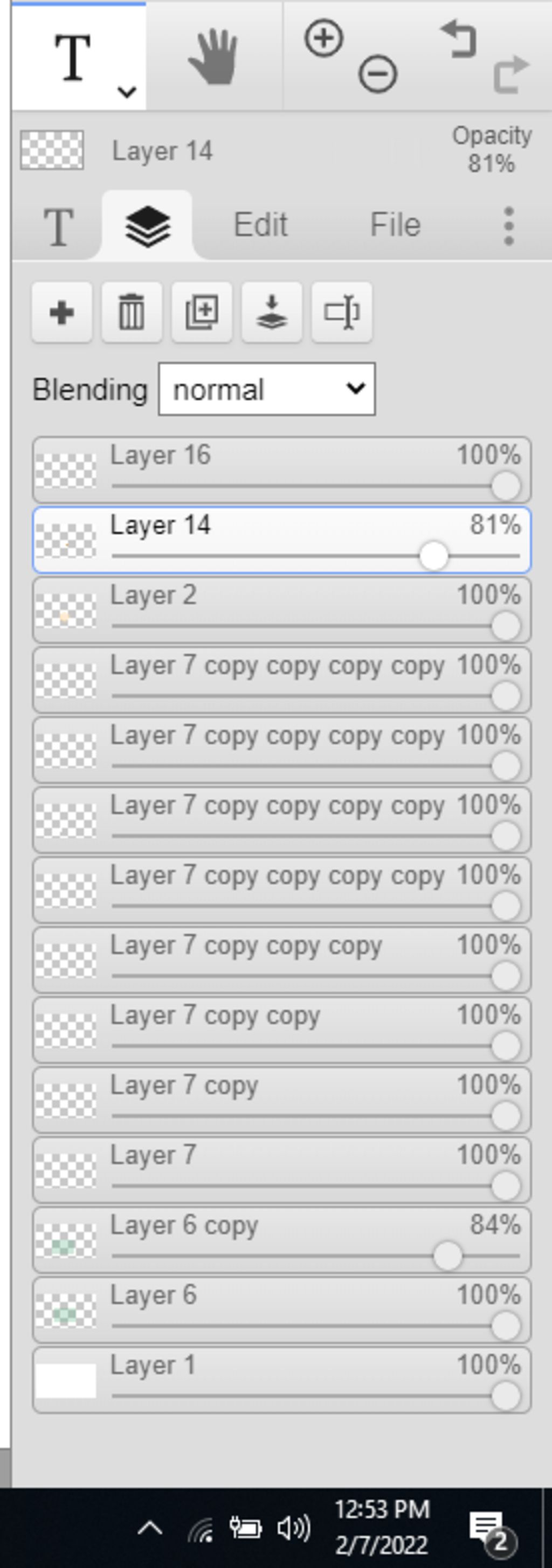Select the Layer 16 row

[282, 470]
